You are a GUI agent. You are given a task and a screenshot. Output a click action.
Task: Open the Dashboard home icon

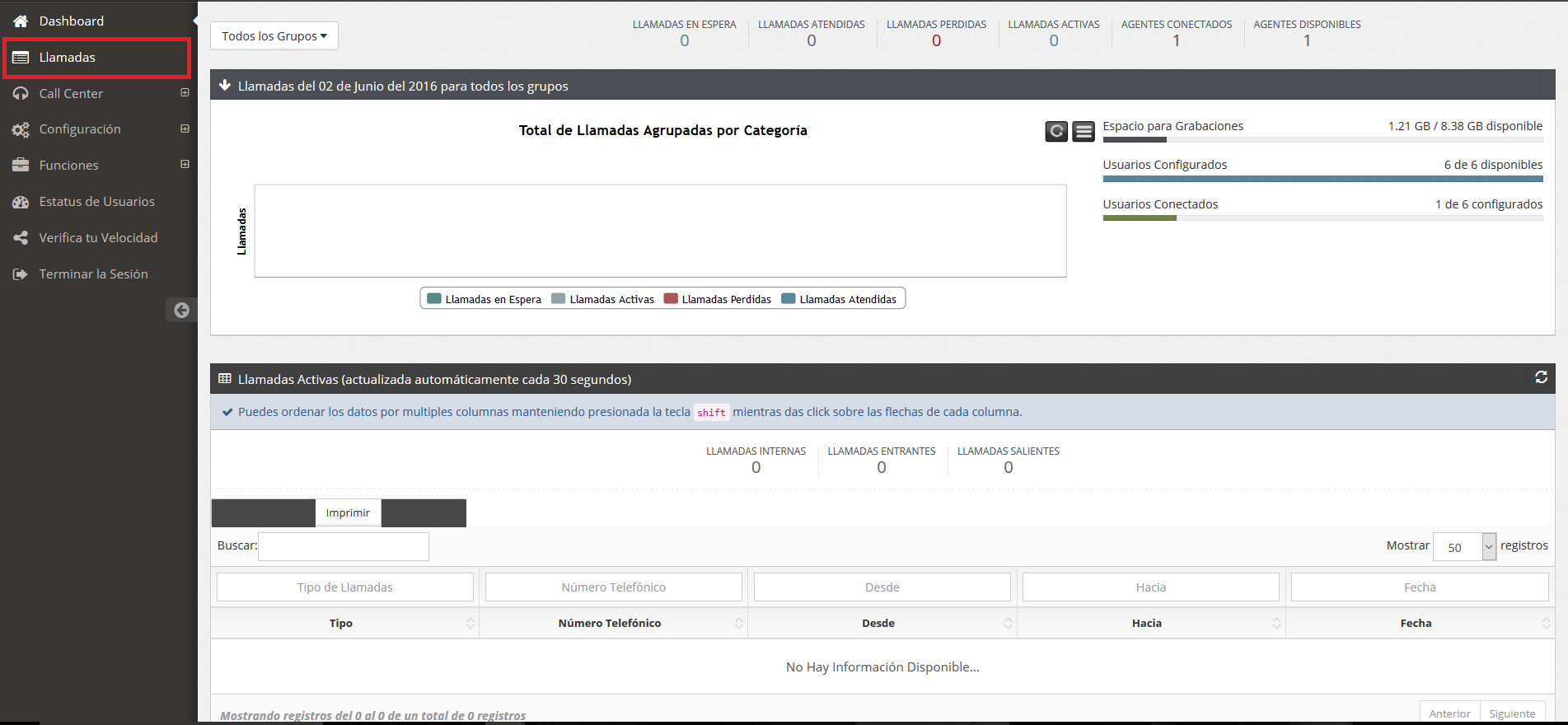tap(21, 21)
